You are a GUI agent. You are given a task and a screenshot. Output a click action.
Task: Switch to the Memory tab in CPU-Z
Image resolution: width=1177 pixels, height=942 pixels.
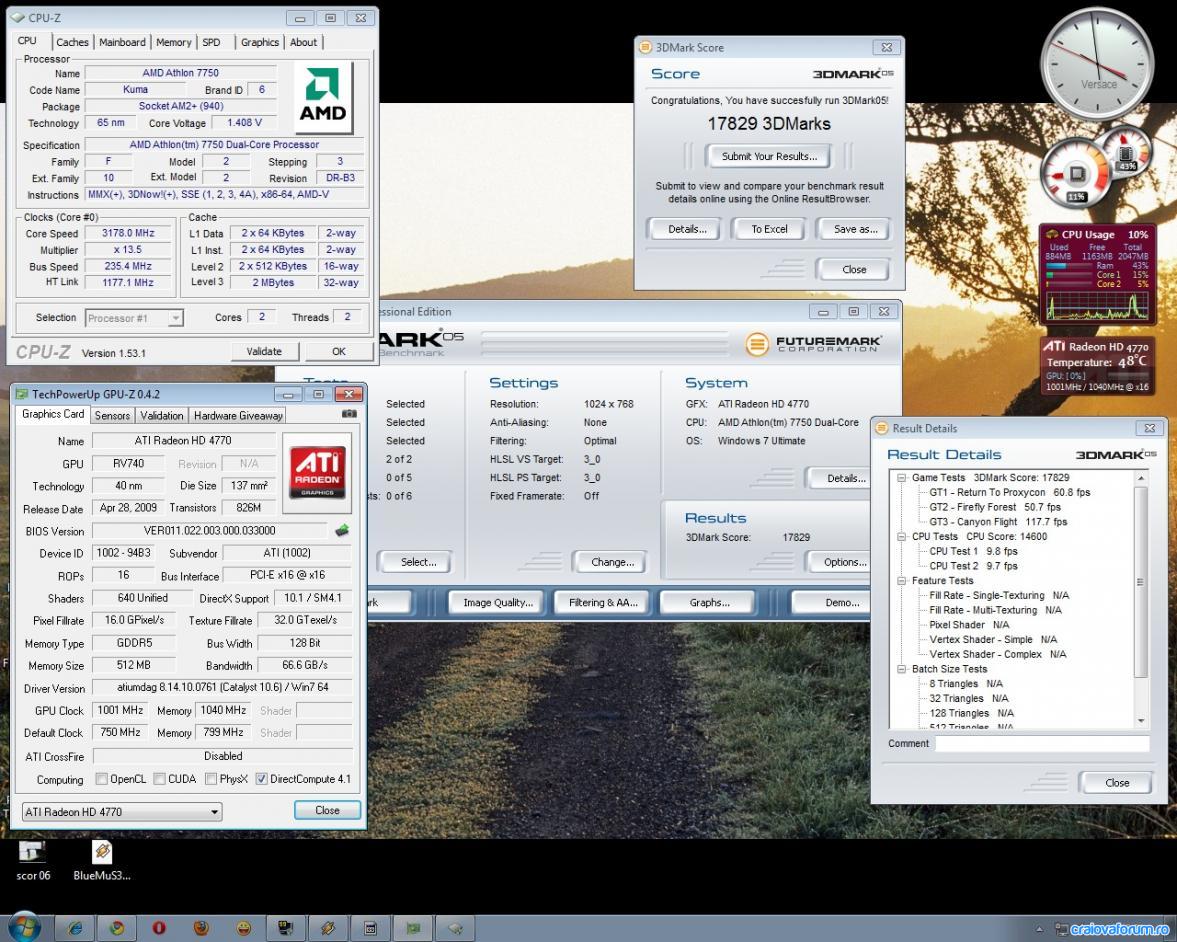point(173,43)
